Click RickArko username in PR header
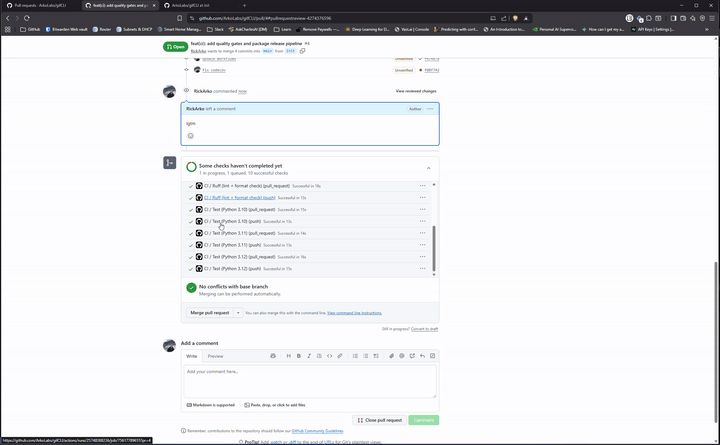 pos(198,51)
